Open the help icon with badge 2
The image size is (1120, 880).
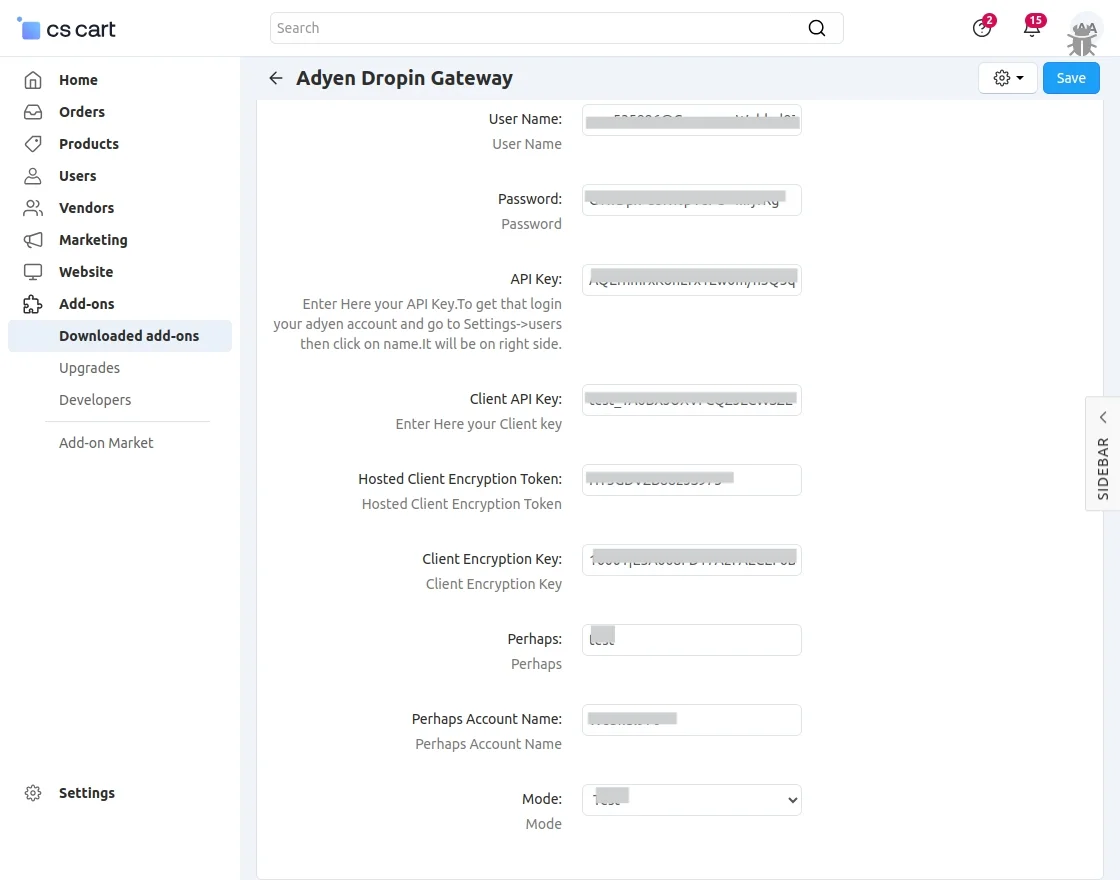982,28
